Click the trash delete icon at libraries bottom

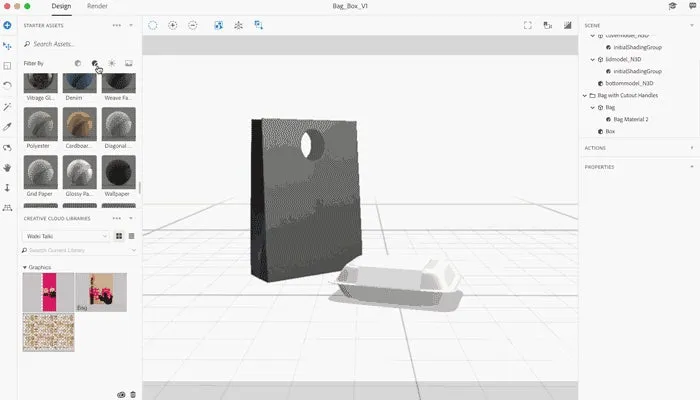[x=133, y=395]
